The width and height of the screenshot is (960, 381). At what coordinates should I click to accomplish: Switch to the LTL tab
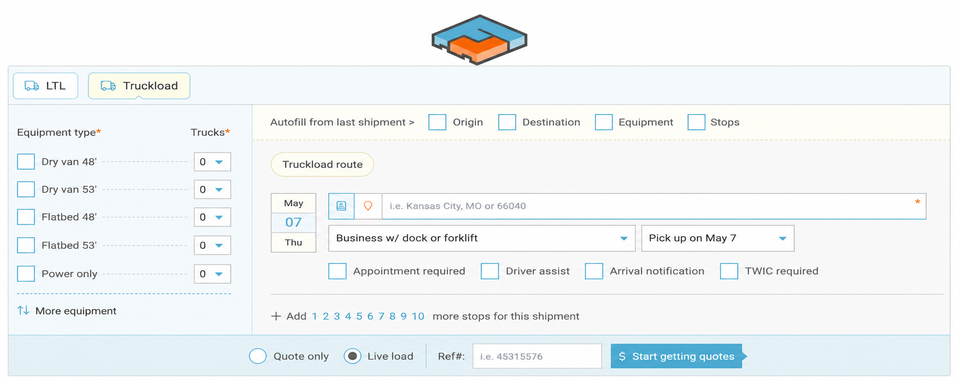coord(45,86)
